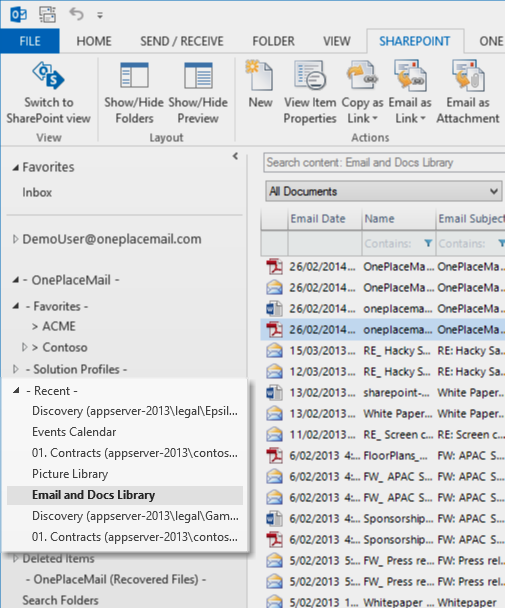Click the Search content input field
Image resolution: width=505 pixels, height=608 pixels.
point(384,162)
